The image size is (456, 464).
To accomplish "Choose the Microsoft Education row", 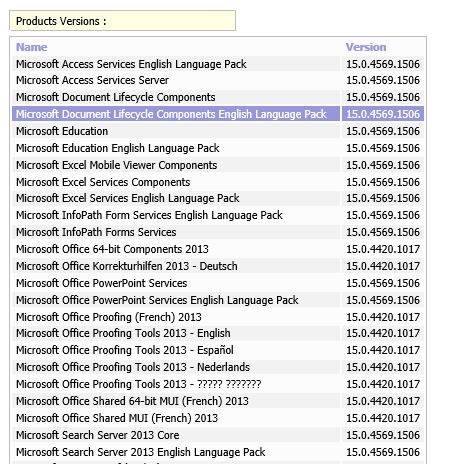I will [x=218, y=131].
